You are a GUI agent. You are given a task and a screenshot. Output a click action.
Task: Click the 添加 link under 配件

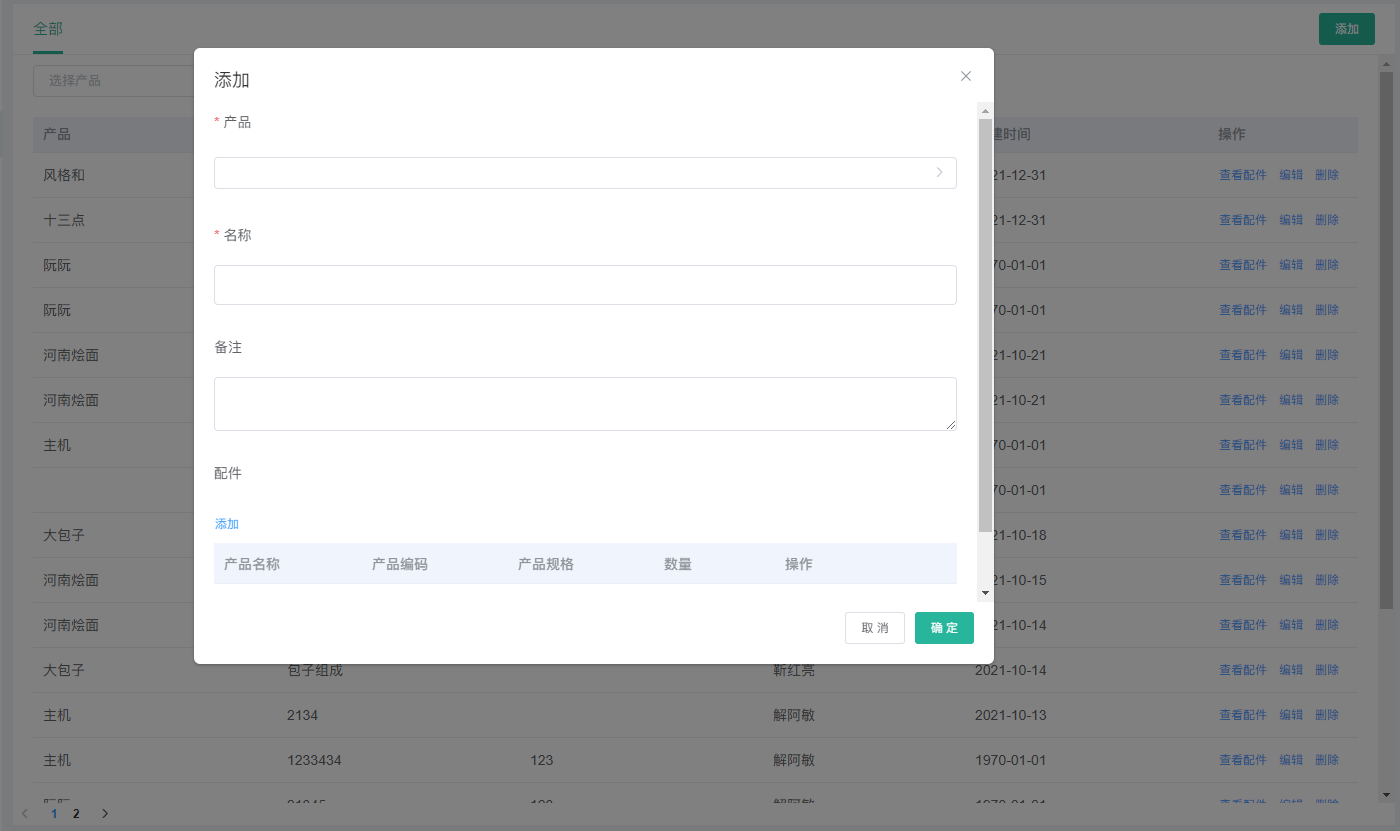pyautogui.click(x=227, y=524)
